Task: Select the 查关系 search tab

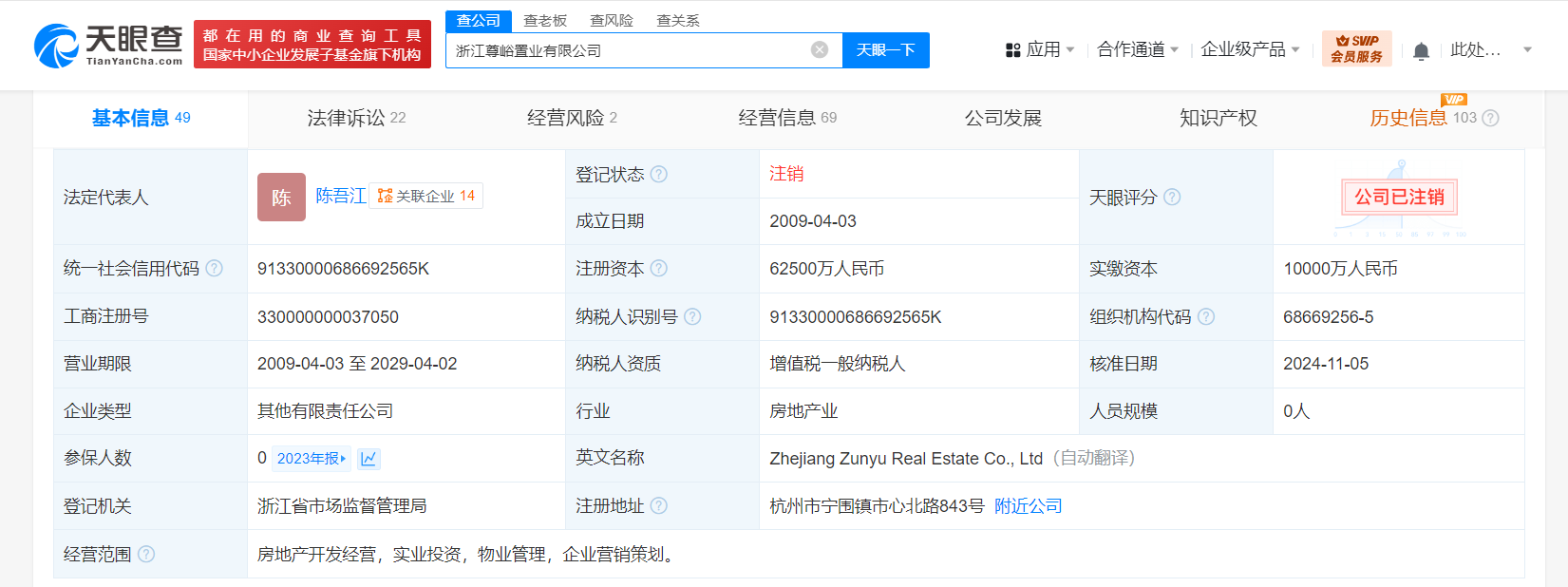Action: (x=678, y=21)
